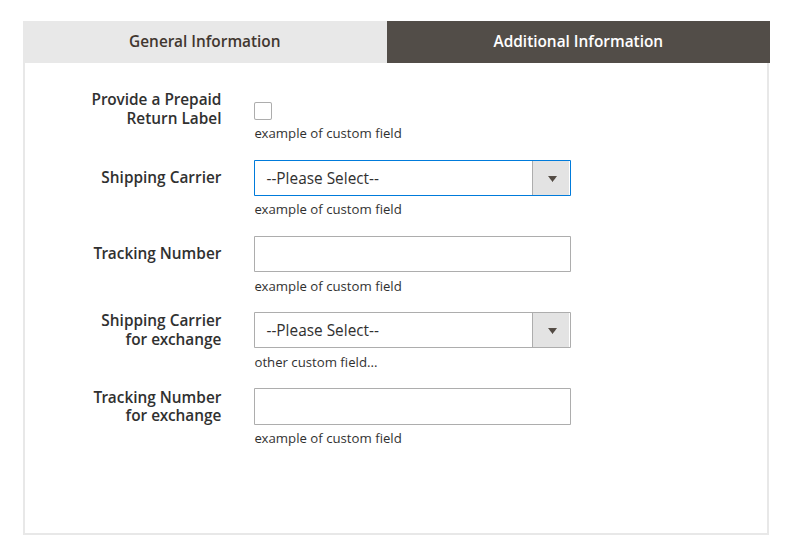The height and width of the screenshot is (555, 791).
Task: Click hint text under first Tracking Number field
Action: [328, 287]
